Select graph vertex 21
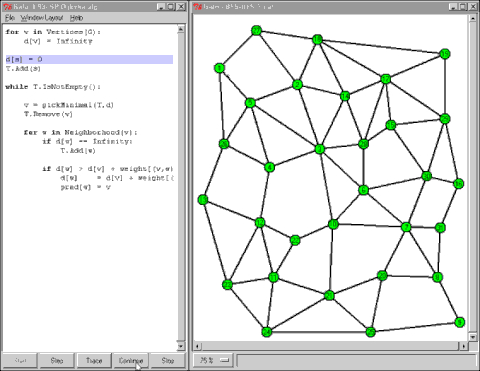480x371 pixels. coord(329,296)
